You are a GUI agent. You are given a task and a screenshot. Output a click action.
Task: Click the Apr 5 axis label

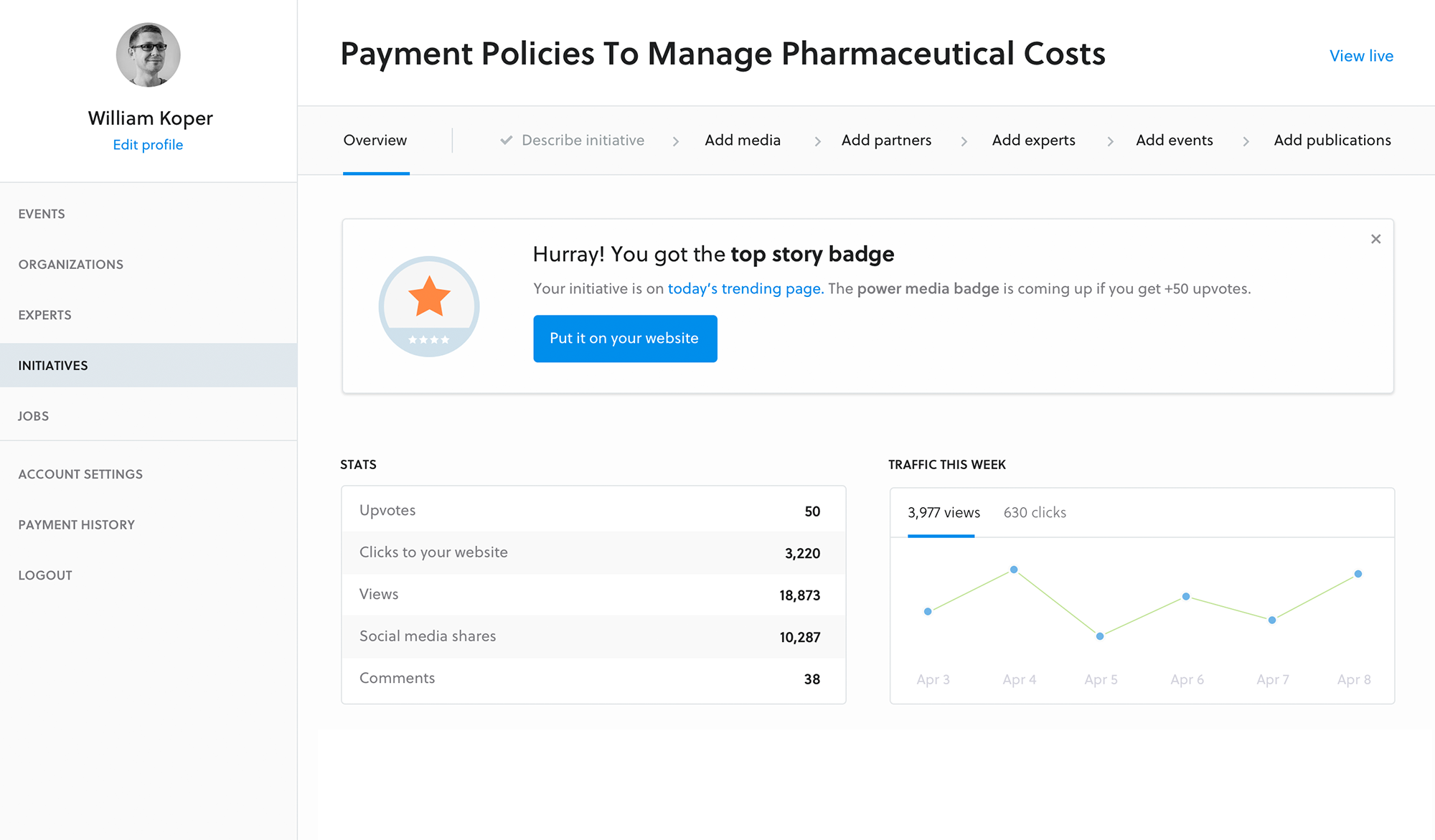point(1101,679)
